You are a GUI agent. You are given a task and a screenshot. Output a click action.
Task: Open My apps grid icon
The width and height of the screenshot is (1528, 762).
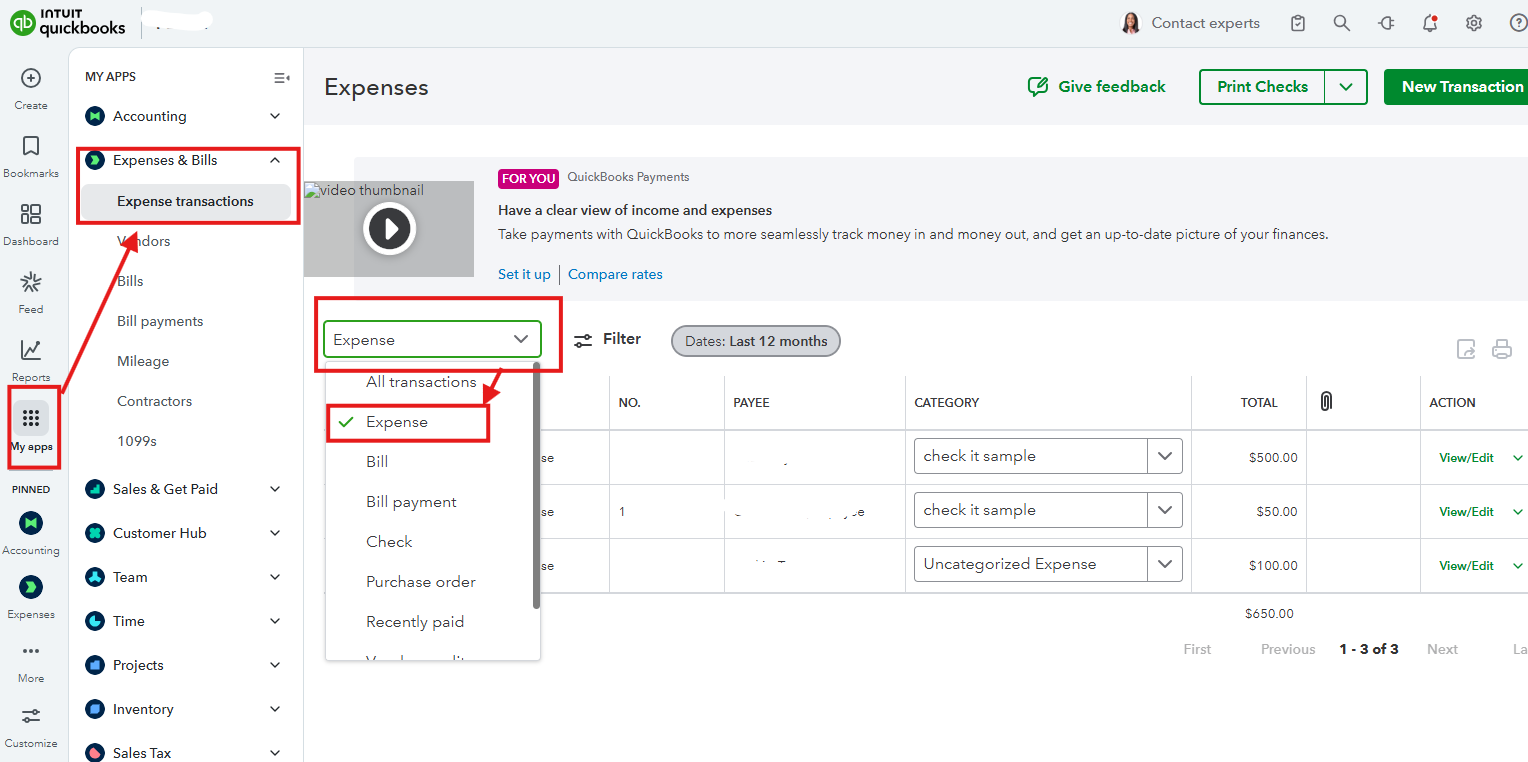pyautogui.click(x=31, y=418)
